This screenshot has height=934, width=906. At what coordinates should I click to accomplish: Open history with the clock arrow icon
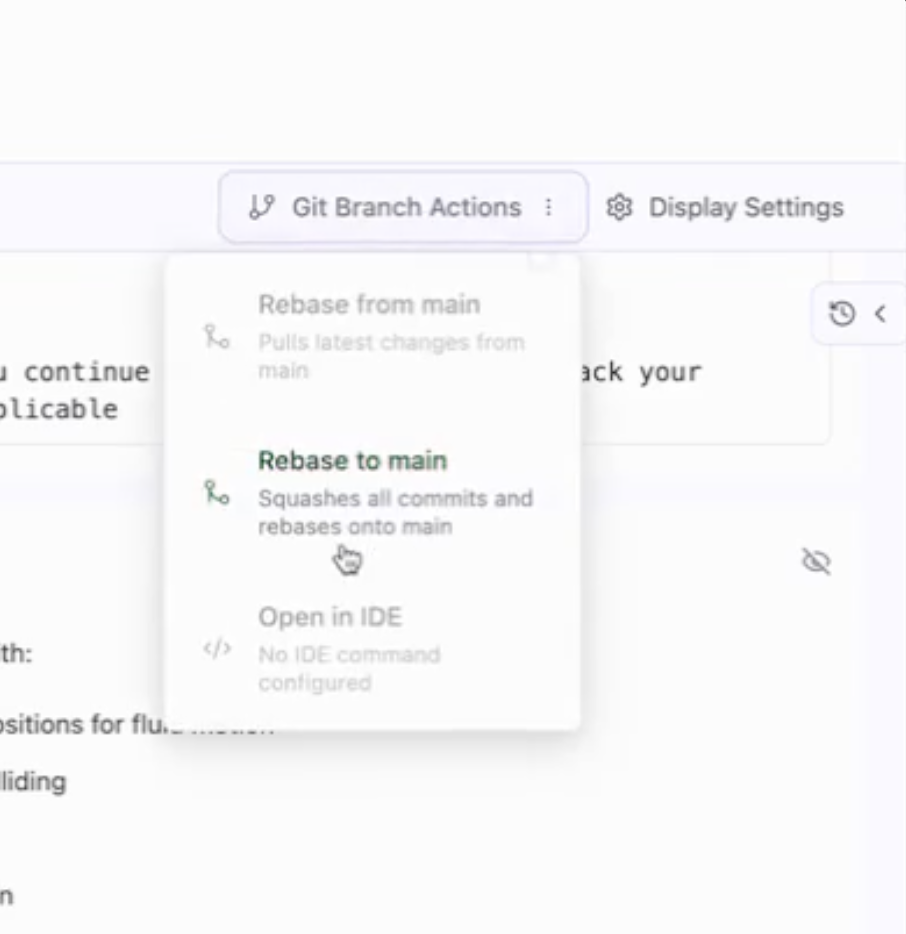(842, 314)
